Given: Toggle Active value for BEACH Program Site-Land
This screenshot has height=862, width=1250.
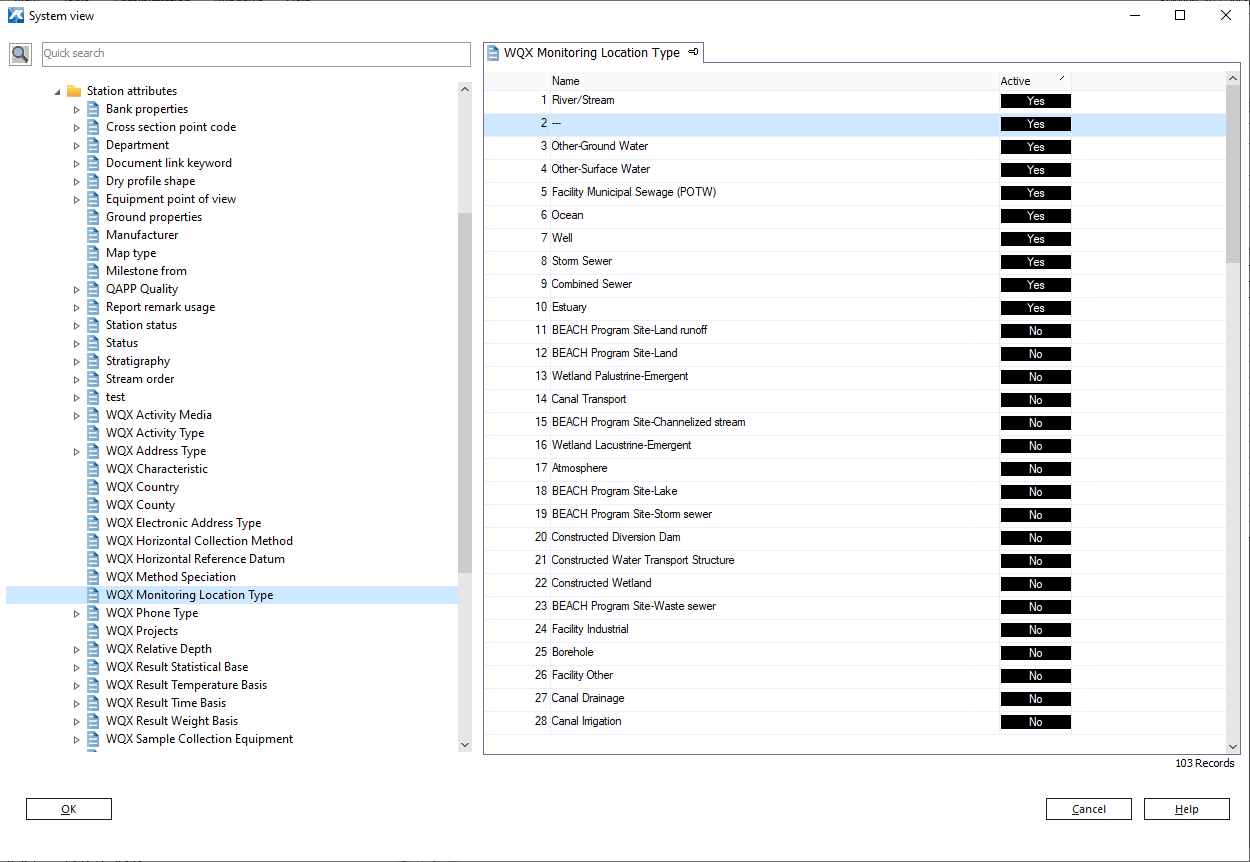Looking at the screenshot, I should pos(1035,354).
